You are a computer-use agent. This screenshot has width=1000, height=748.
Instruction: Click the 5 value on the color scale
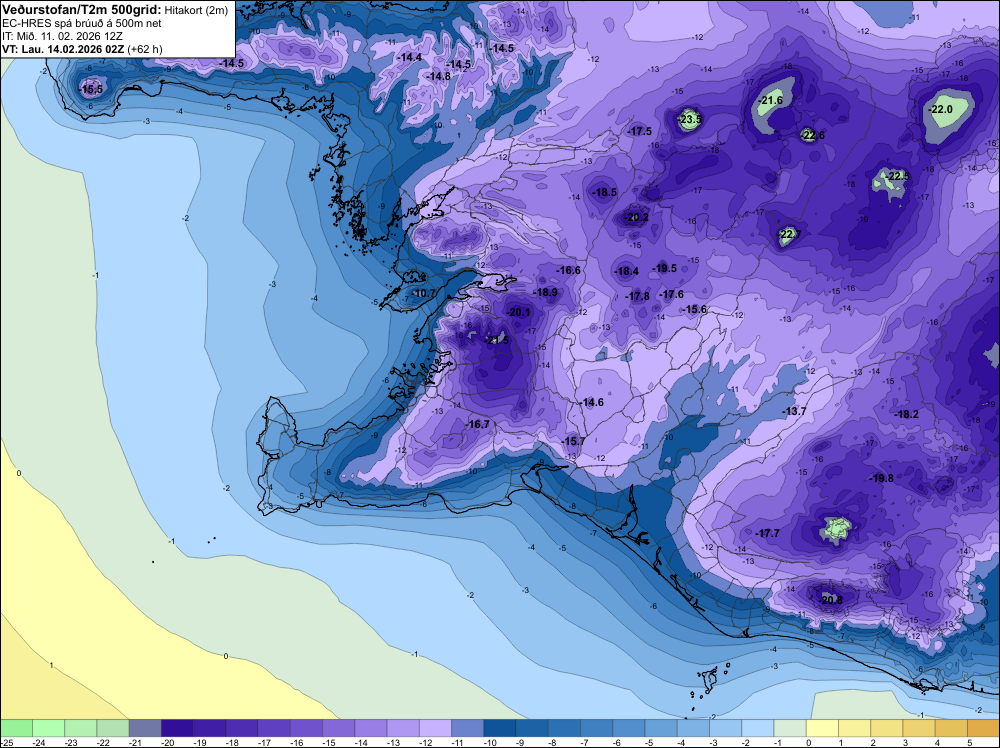[970, 742]
